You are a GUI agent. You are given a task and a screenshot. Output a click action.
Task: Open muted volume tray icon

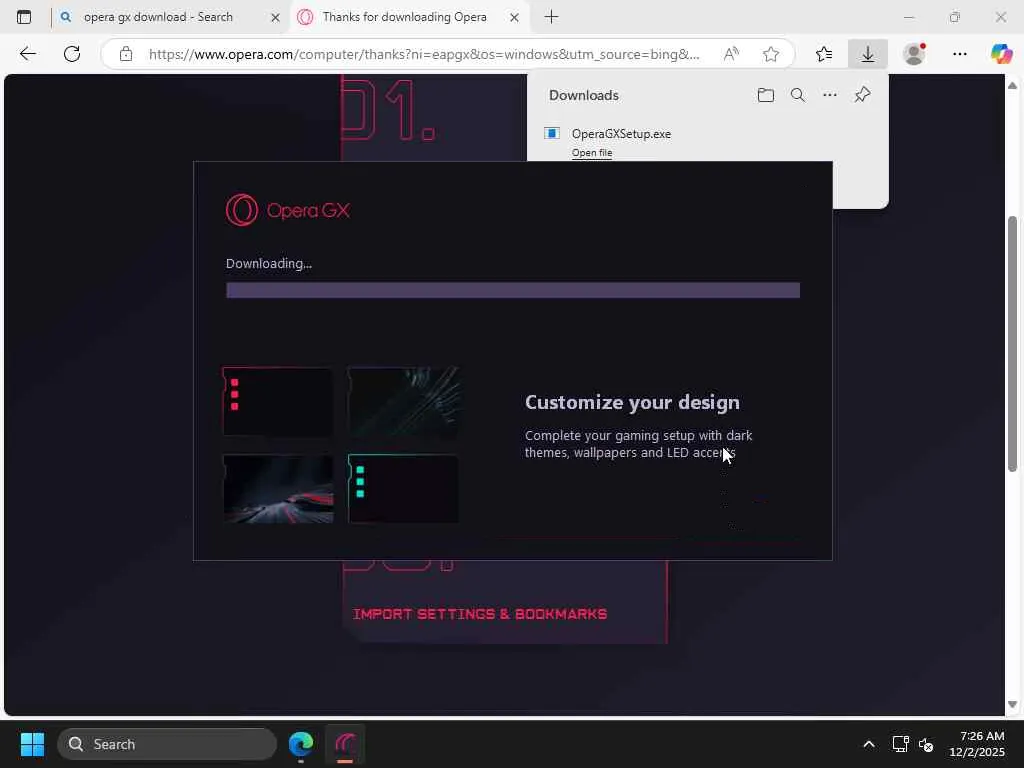(x=926, y=744)
